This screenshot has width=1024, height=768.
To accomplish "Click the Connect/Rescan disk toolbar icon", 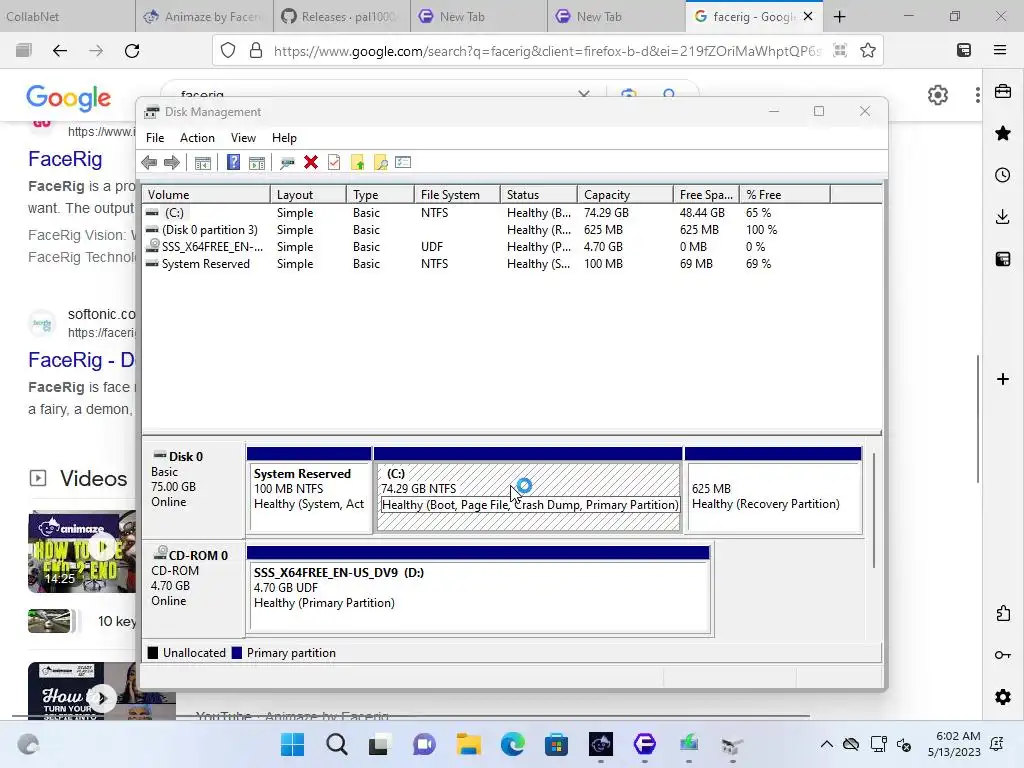I will (287, 163).
